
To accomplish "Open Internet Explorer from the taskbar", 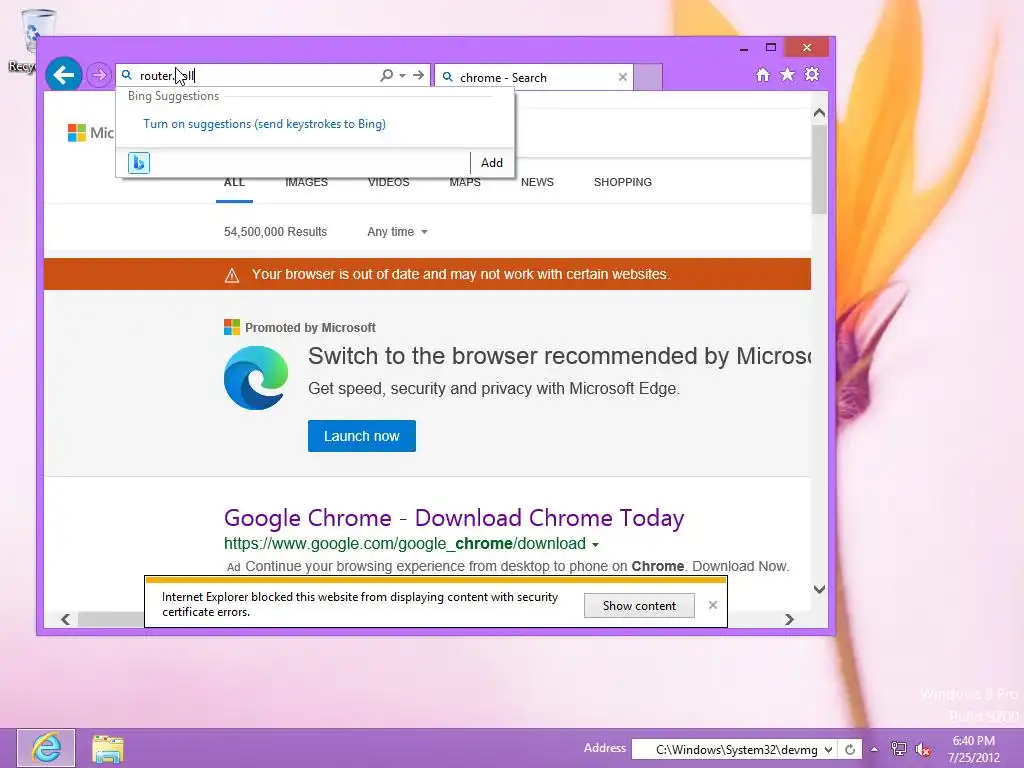I will click(46, 748).
